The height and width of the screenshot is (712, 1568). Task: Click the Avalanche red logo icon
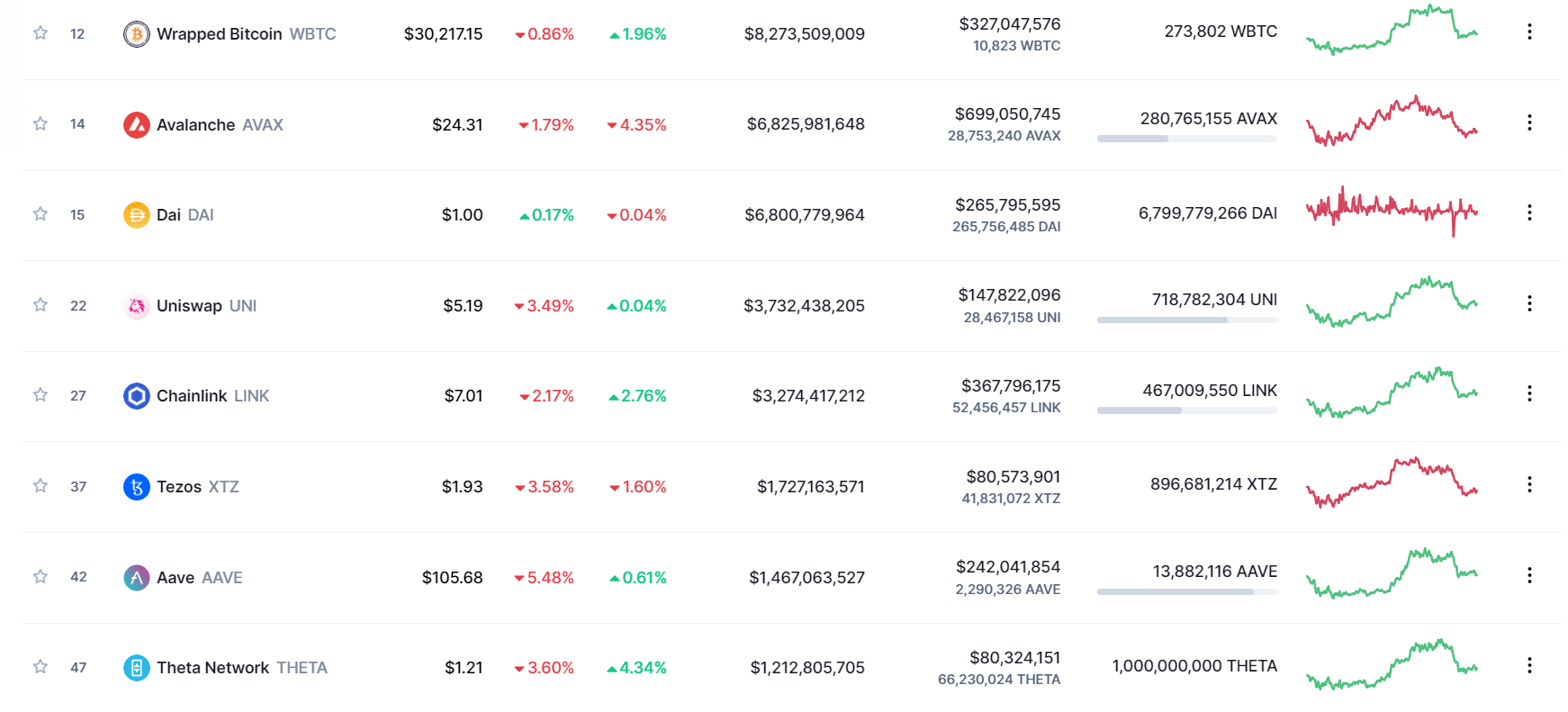click(x=136, y=125)
